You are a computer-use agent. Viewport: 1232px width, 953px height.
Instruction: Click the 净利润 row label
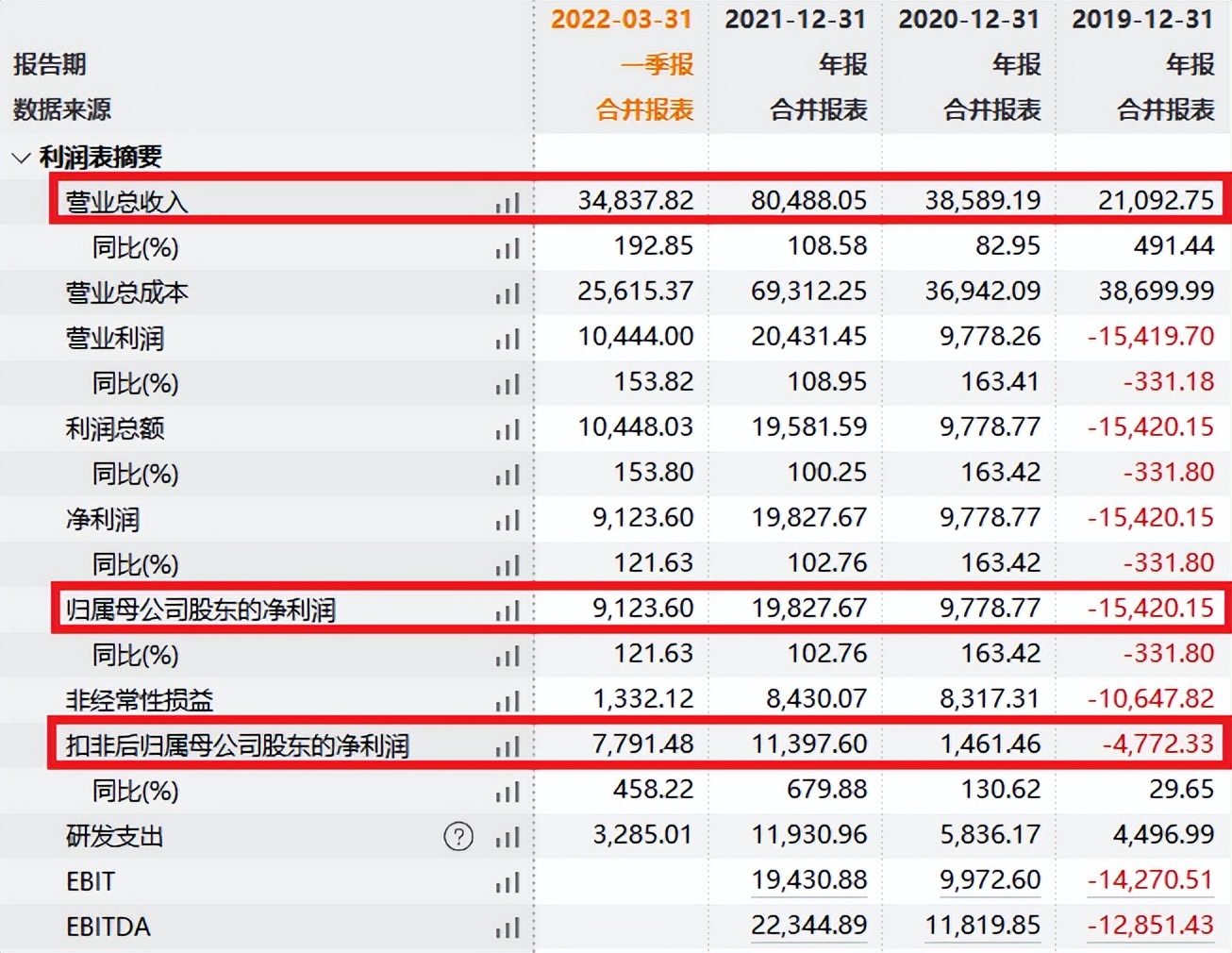[x=103, y=519]
